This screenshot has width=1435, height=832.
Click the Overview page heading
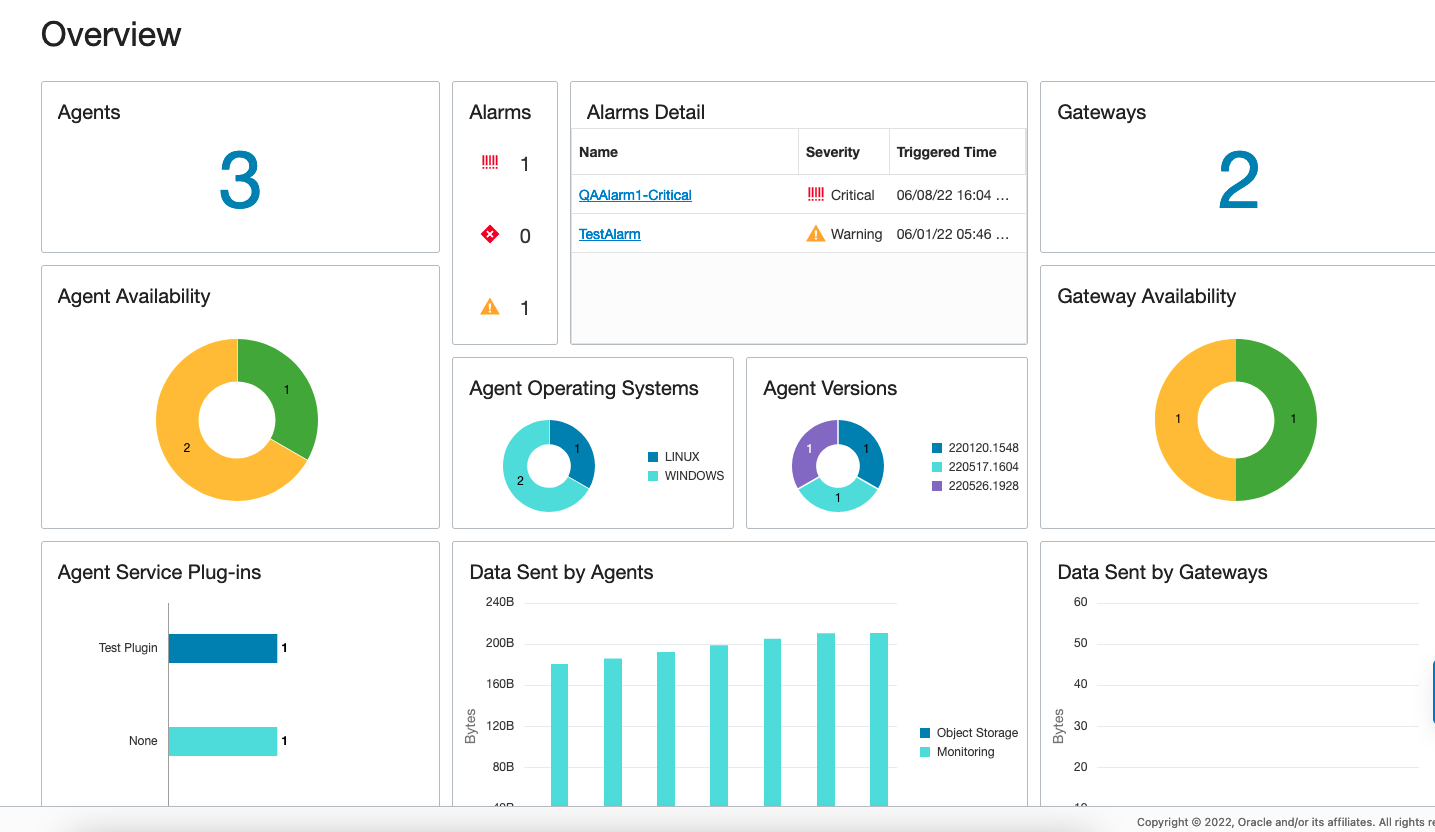coord(111,34)
